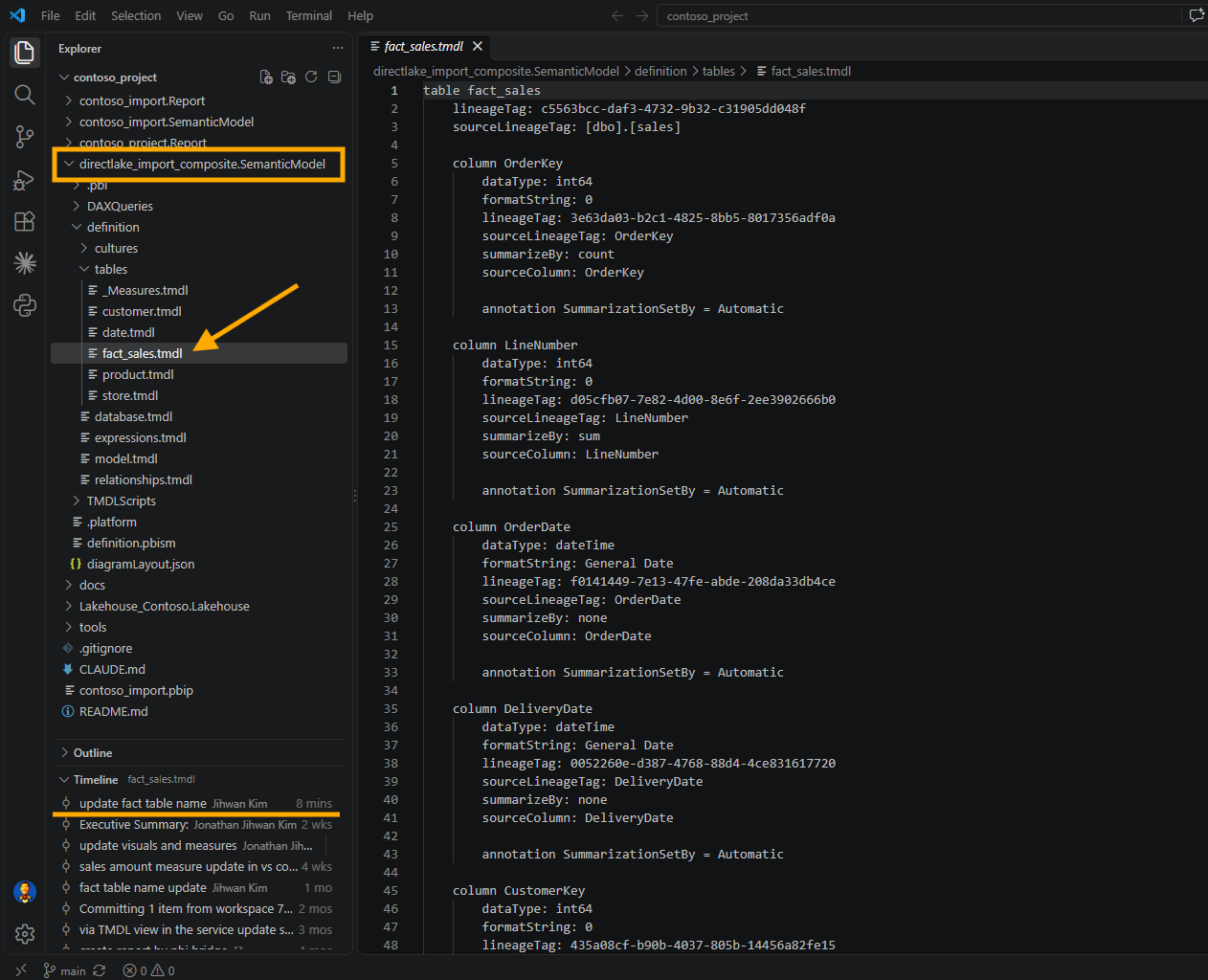Image resolution: width=1208 pixels, height=980 pixels.
Task: Collapse all folders in Explorer
Action: (x=334, y=78)
